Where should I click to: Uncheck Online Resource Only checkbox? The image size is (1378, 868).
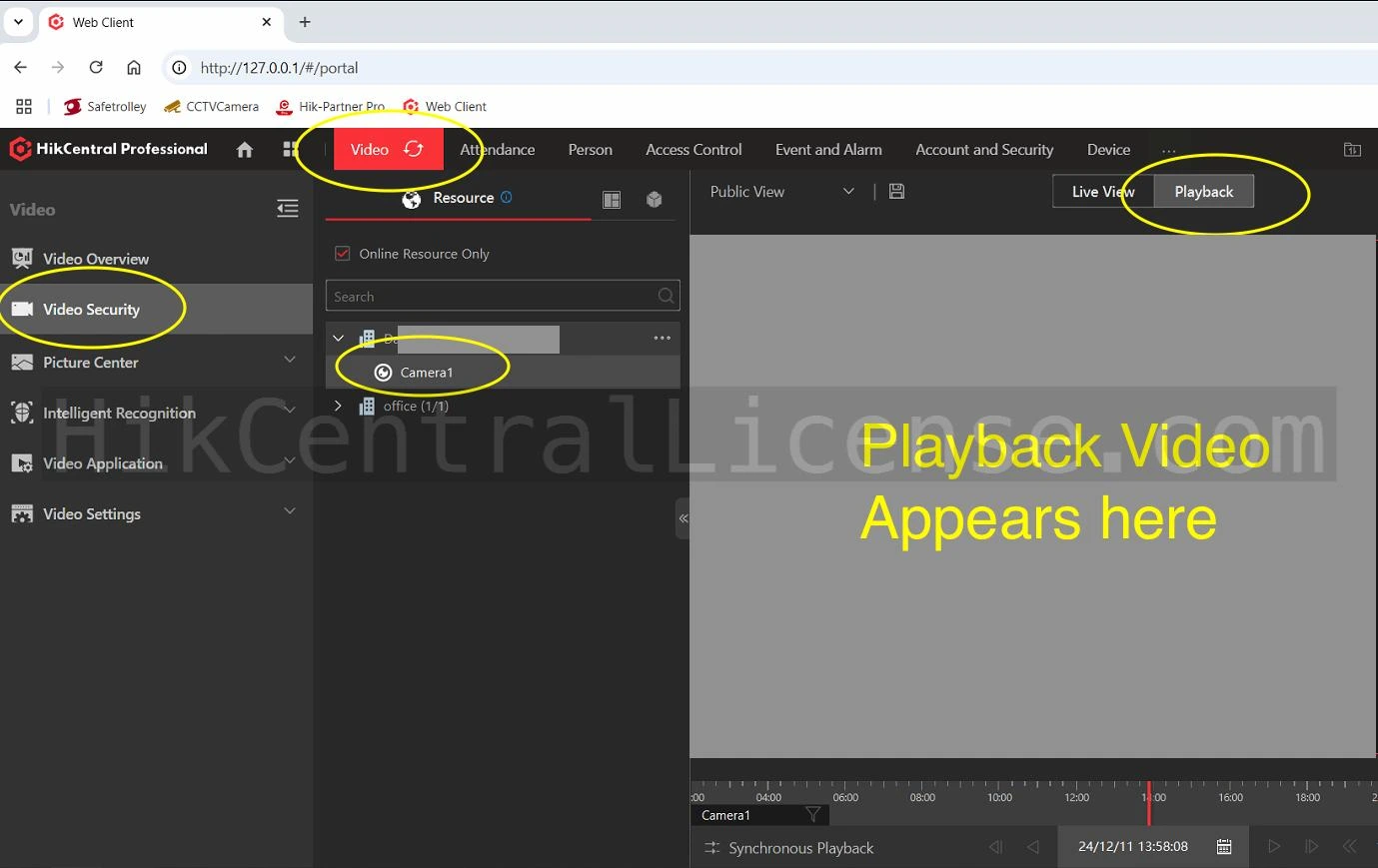[343, 254]
